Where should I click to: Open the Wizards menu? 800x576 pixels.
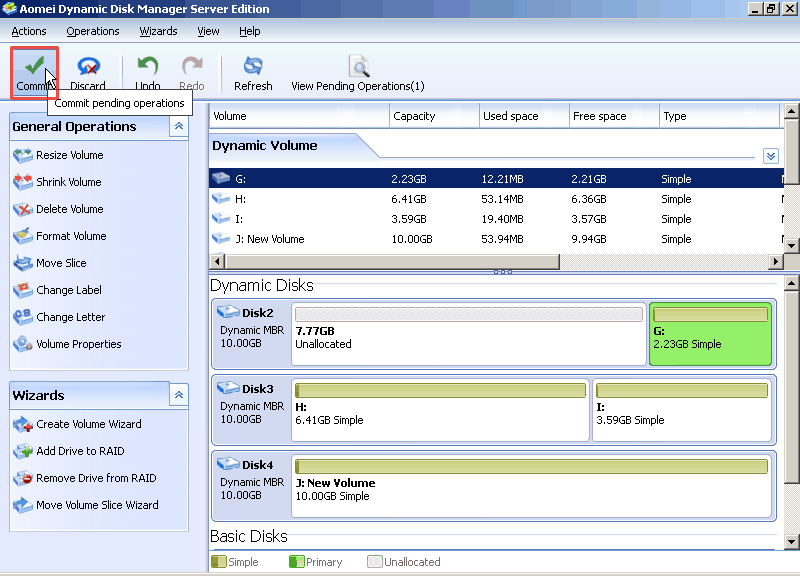[158, 31]
